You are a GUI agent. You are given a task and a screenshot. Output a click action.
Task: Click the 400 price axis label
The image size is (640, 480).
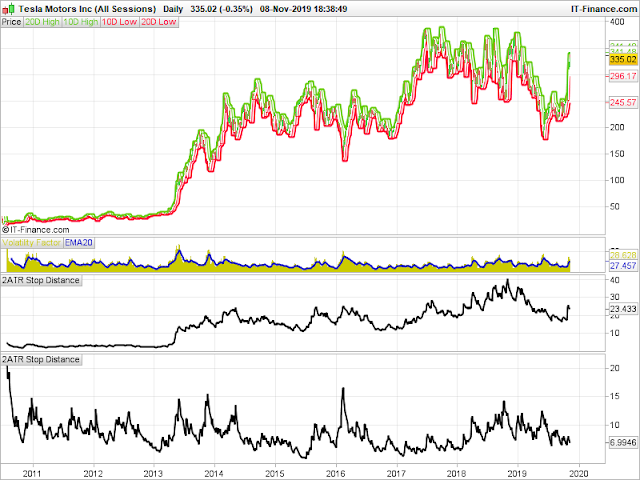pyautogui.click(x=617, y=22)
